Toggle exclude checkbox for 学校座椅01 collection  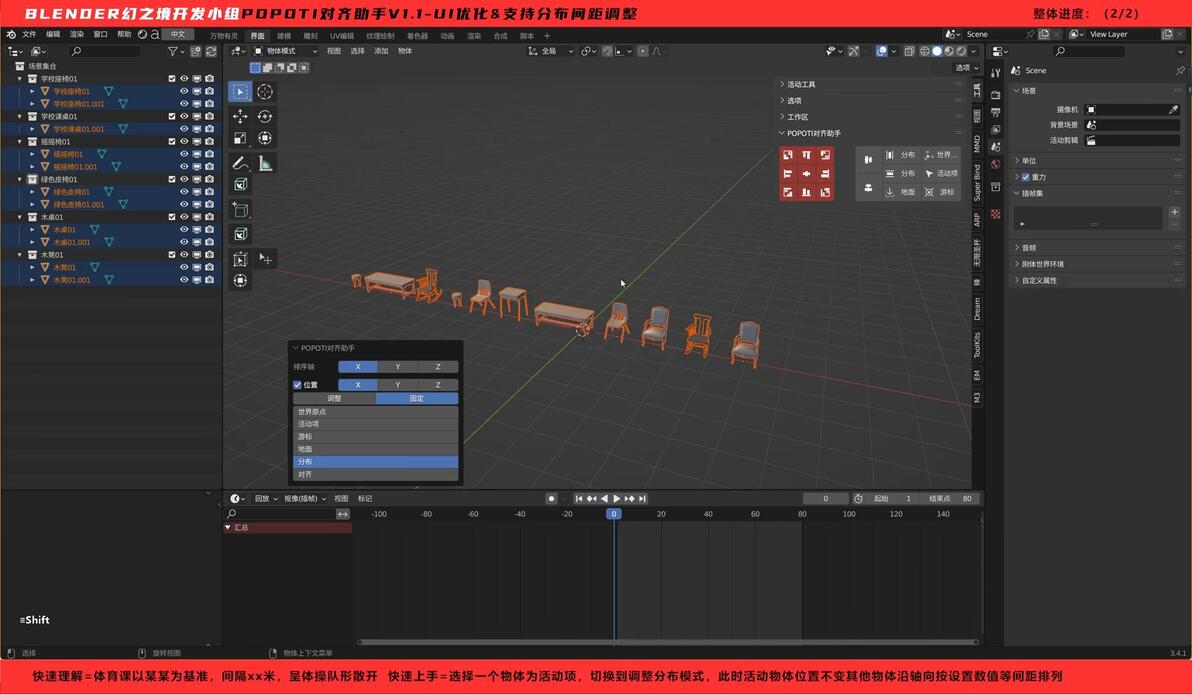[x=172, y=78]
